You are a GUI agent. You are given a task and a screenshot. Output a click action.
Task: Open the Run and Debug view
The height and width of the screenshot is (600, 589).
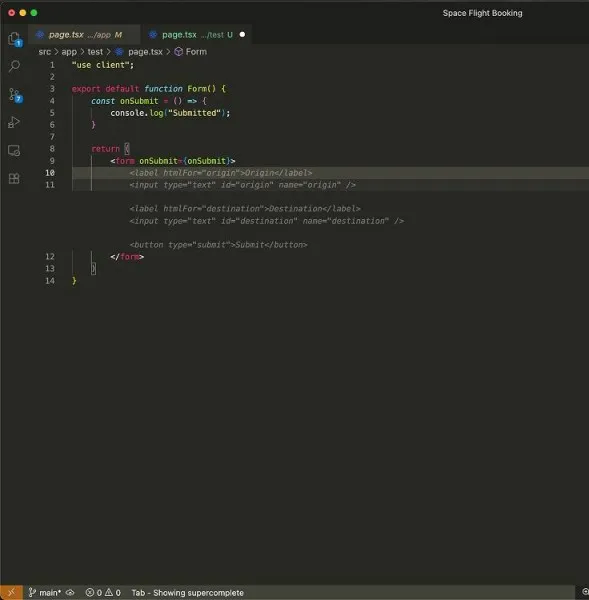click(14, 122)
